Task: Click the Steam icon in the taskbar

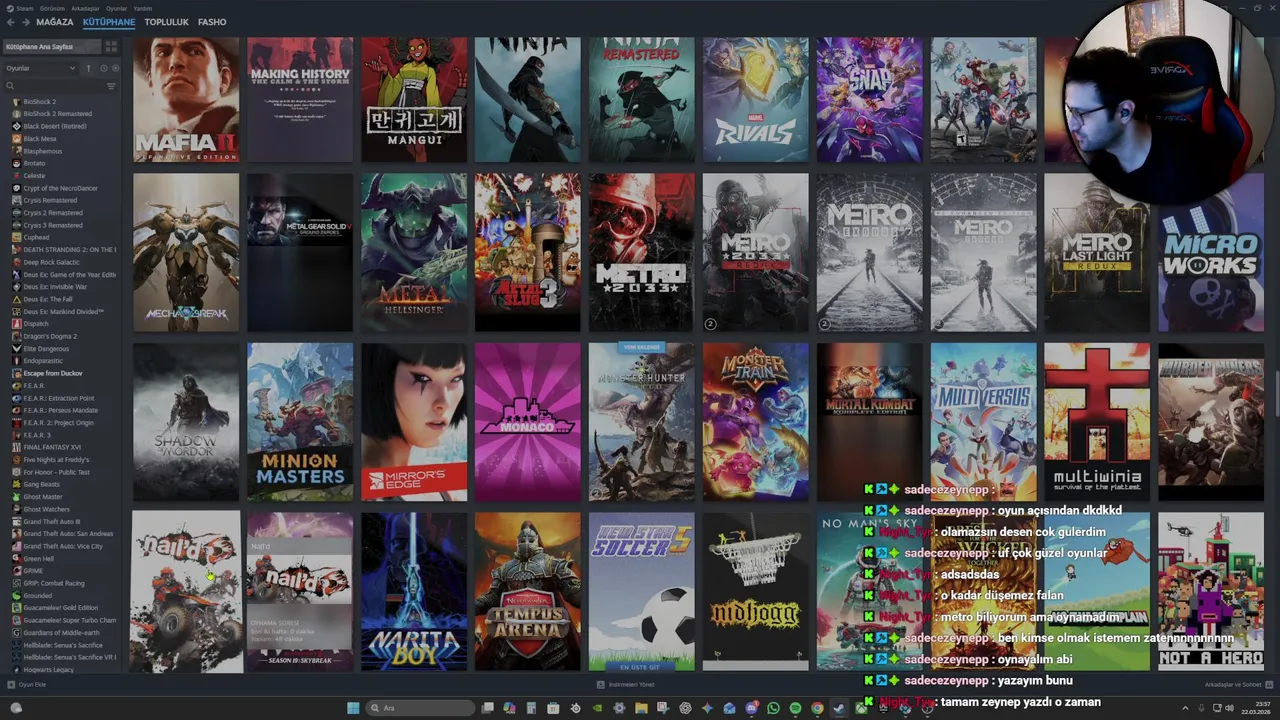Action: pos(839,708)
